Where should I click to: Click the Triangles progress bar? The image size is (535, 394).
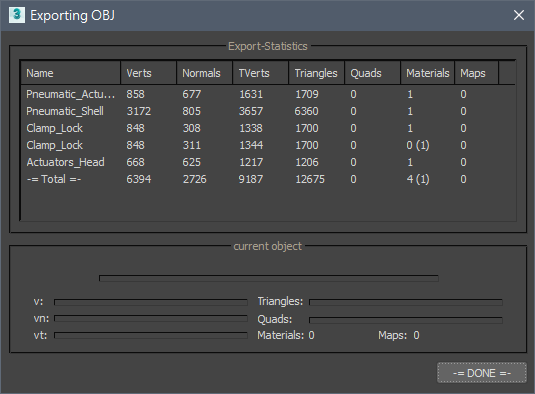tap(406, 302)
